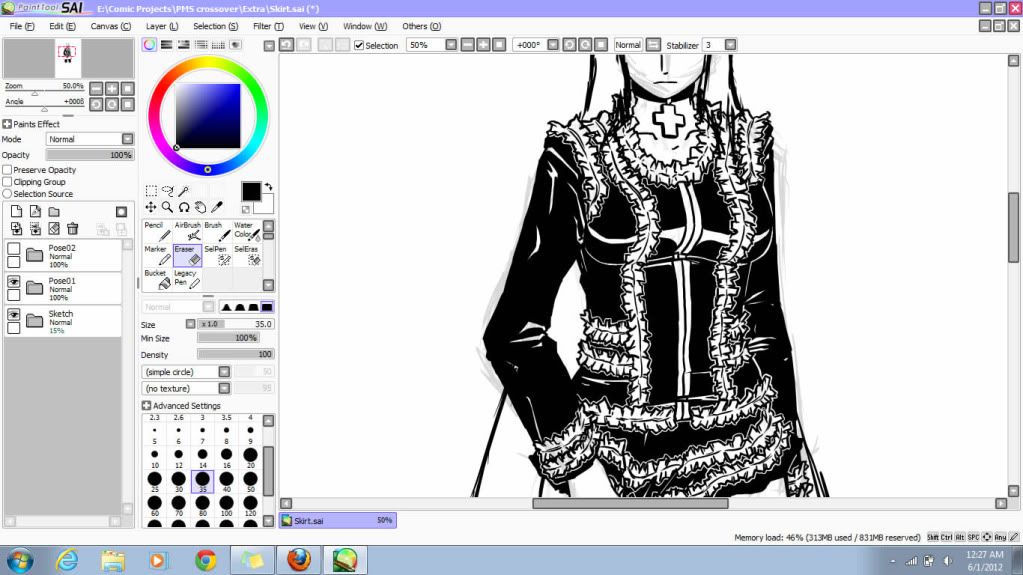
Task: Click the canvas horizontal scrollbar
Action: (630, 503)
